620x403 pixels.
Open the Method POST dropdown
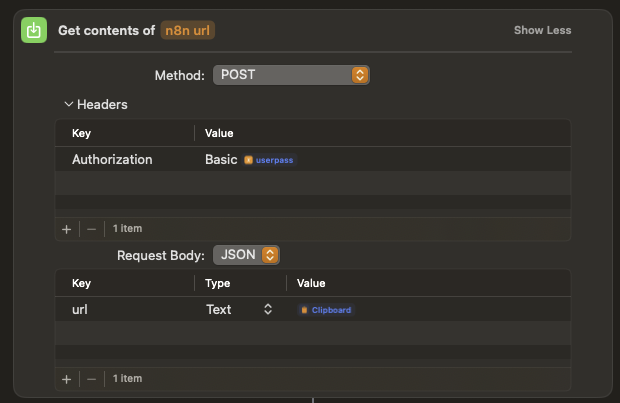(291, 75)
